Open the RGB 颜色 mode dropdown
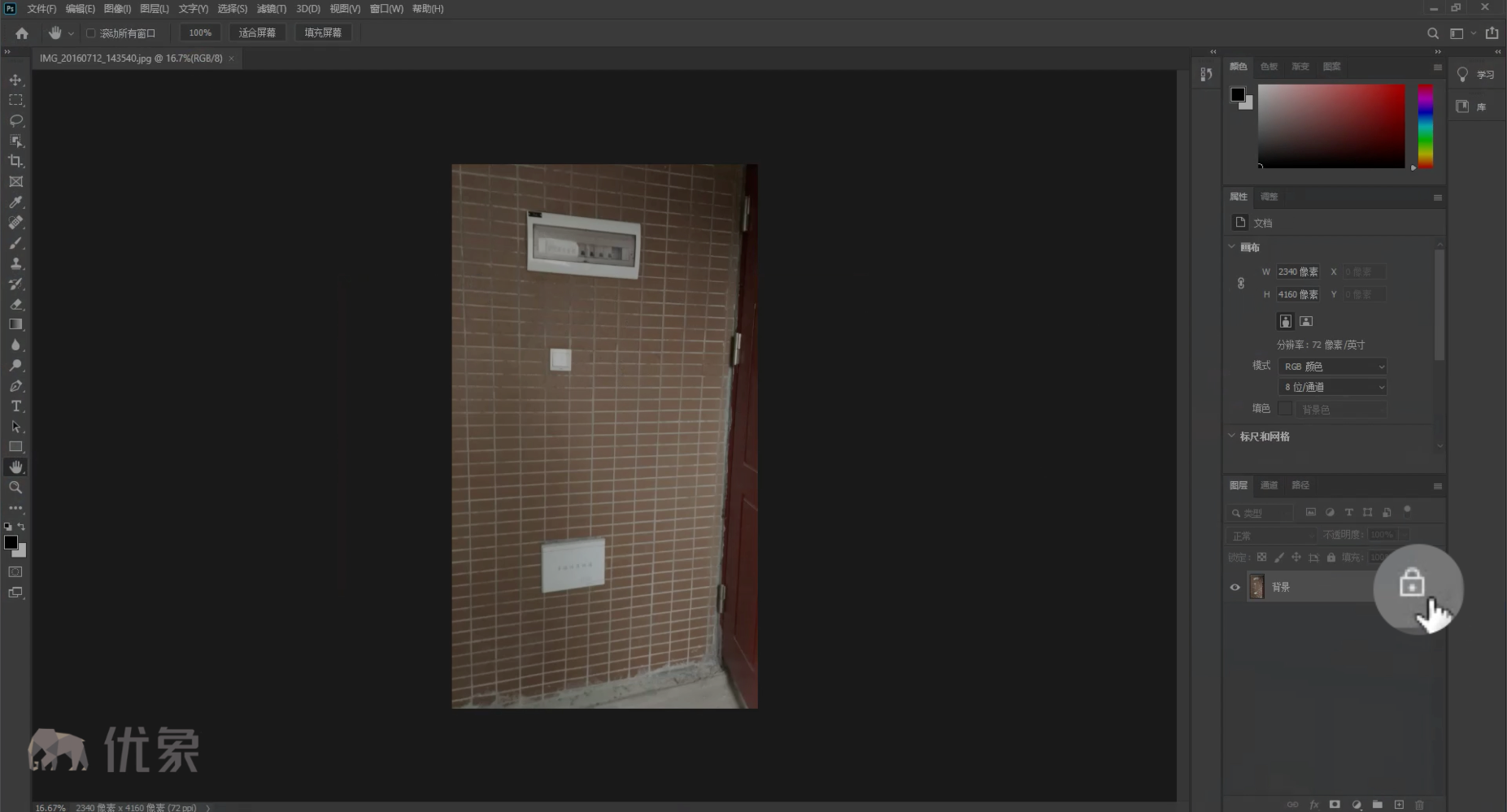The height and width of the screenshot is (812, 1507). (1332, 367)
